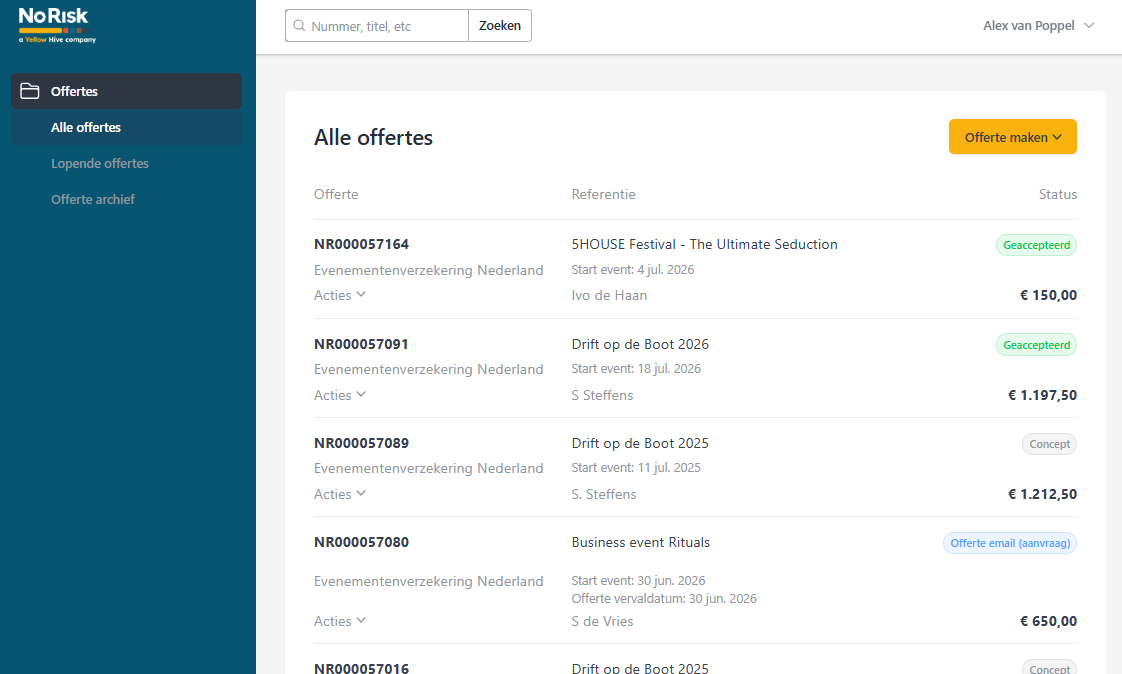Click Offerte vervaldatum: 30 jun. 2026
1122x674 pixels.
(664, 598)
